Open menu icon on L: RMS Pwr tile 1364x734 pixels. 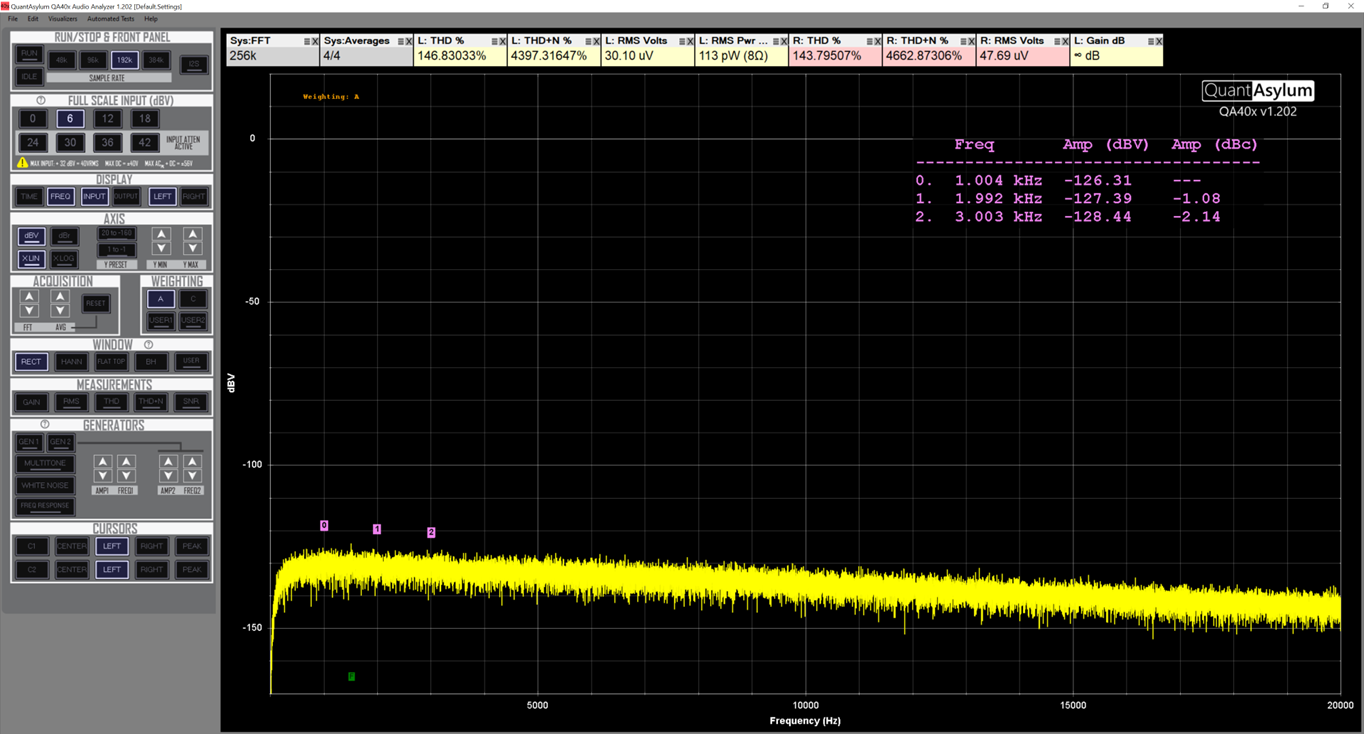coord(774,42)
